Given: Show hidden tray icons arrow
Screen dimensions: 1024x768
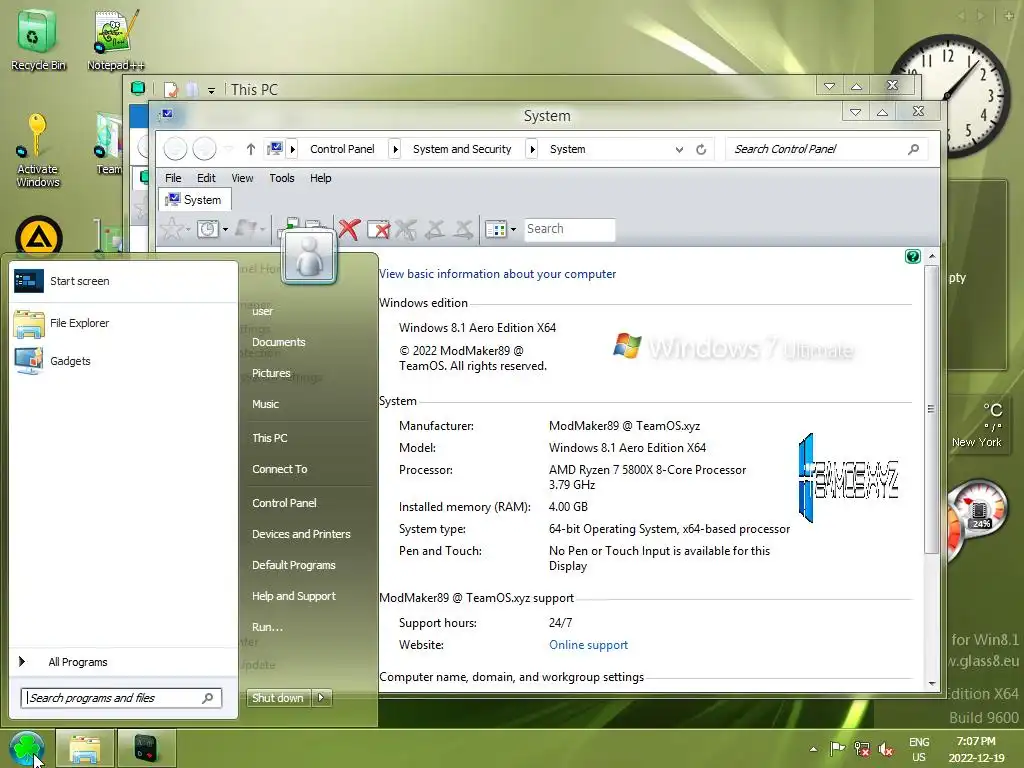Looking at the screenshot, I should coord(813,749).
